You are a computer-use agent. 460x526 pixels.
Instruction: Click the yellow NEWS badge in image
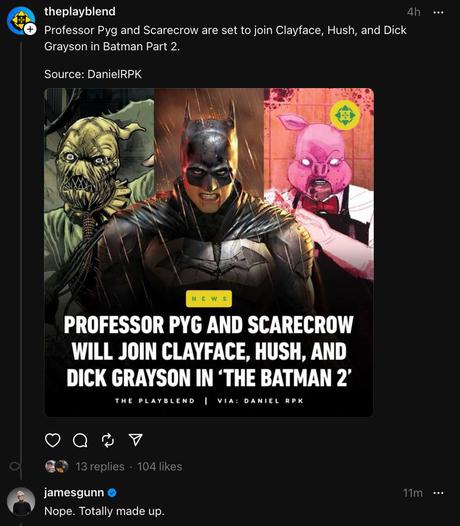pos(209,299)
